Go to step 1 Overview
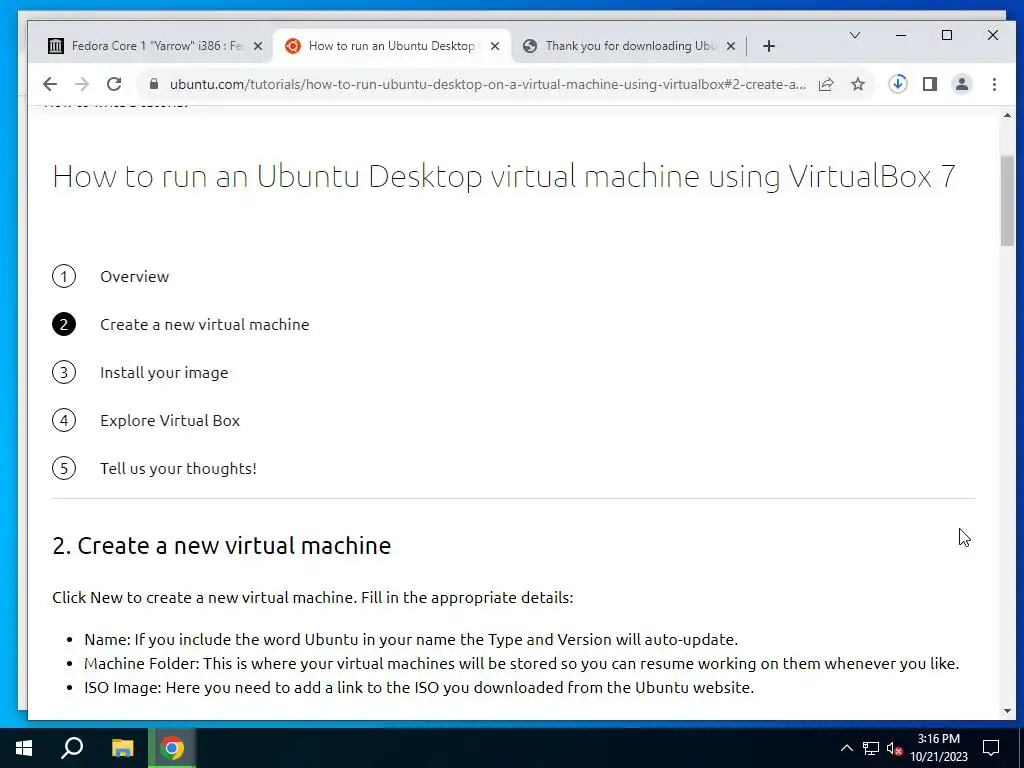Screen dimensions: 1024x768 [135, 276]
